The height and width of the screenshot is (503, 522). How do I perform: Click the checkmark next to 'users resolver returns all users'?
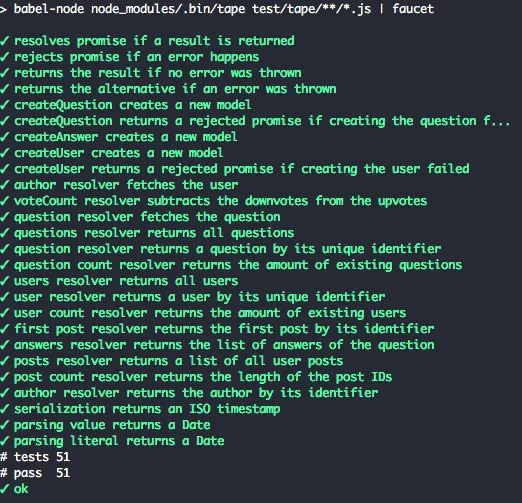pyautogui.click(x=5, y=281)
